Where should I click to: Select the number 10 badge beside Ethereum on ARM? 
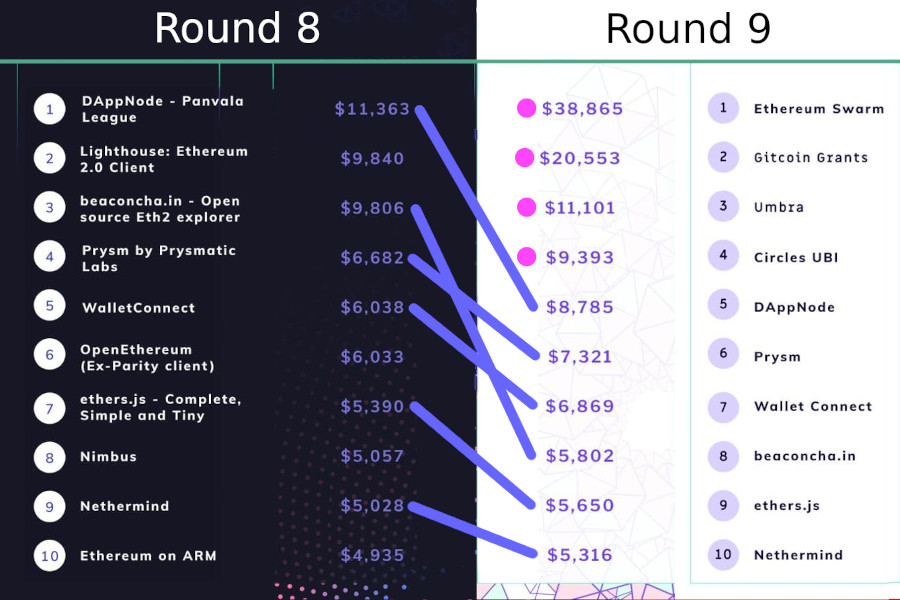pos(50,555)
